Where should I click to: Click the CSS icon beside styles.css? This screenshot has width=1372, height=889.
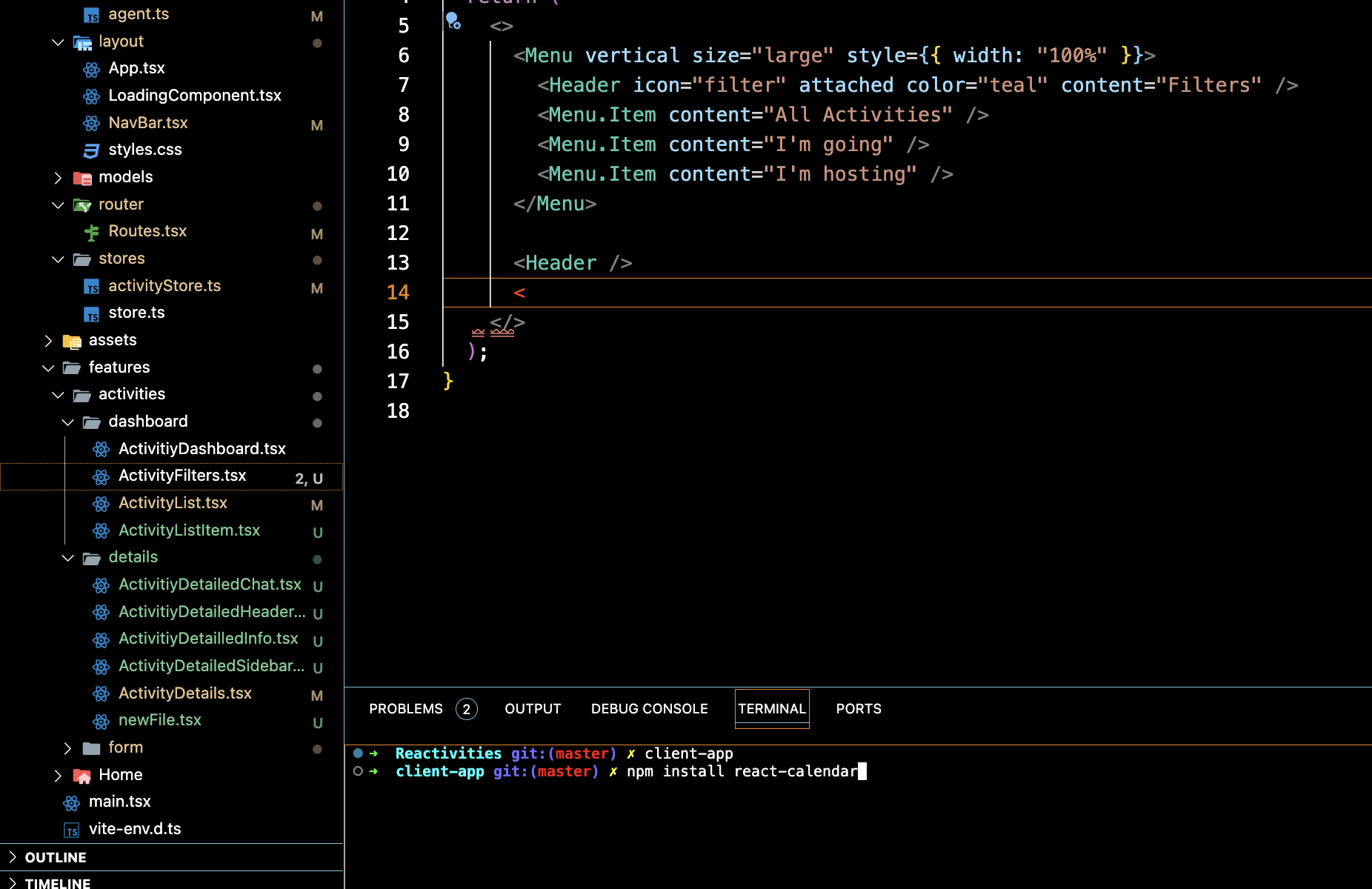pos(91,151)
